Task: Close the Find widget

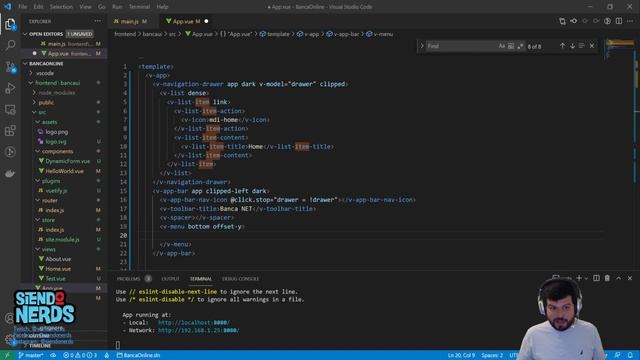Action: (x=592, y=46)
